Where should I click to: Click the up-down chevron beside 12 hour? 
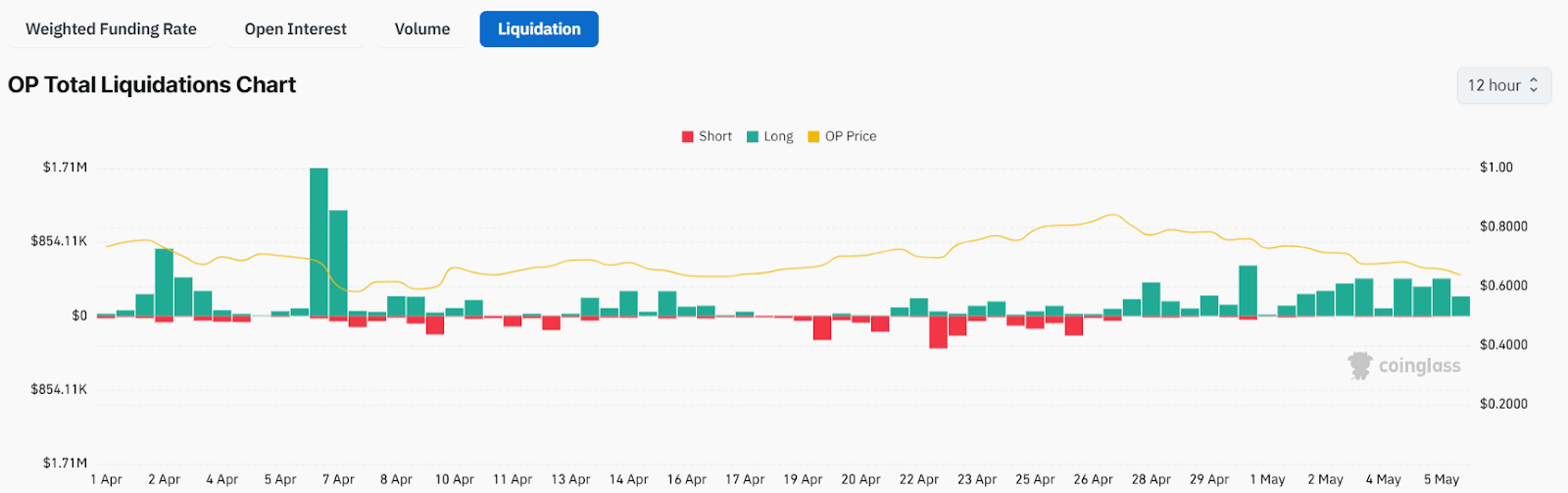point(1534,85)
